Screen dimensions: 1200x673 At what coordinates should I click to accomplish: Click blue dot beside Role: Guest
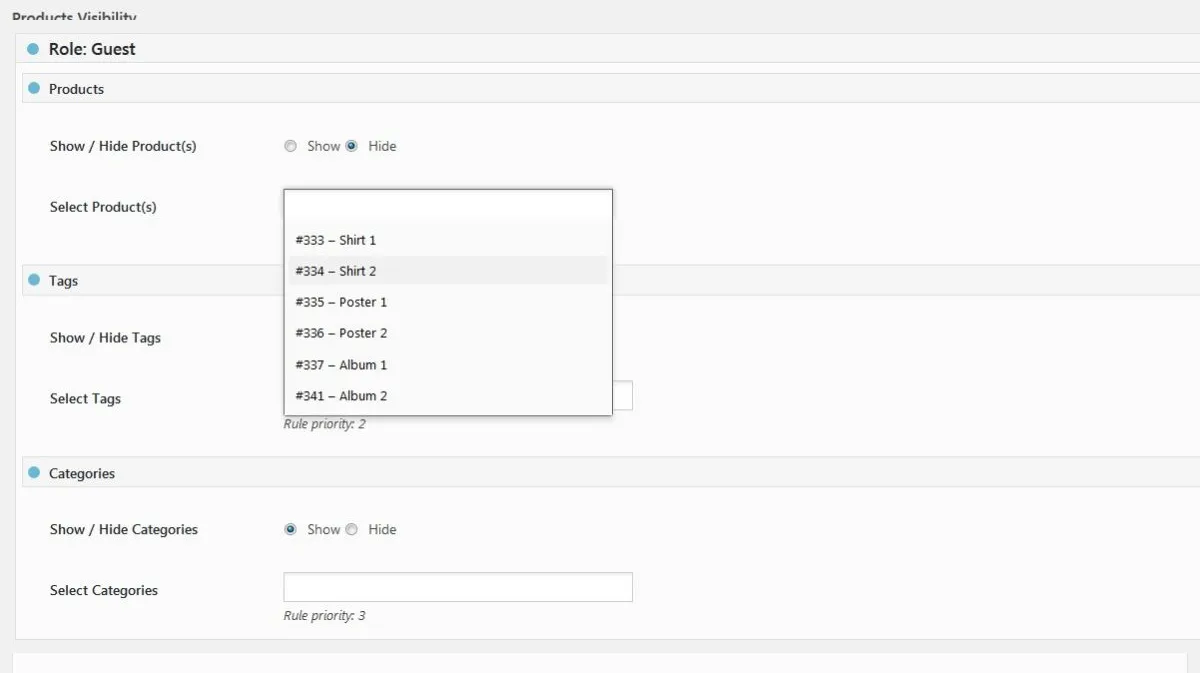(33, 48)
